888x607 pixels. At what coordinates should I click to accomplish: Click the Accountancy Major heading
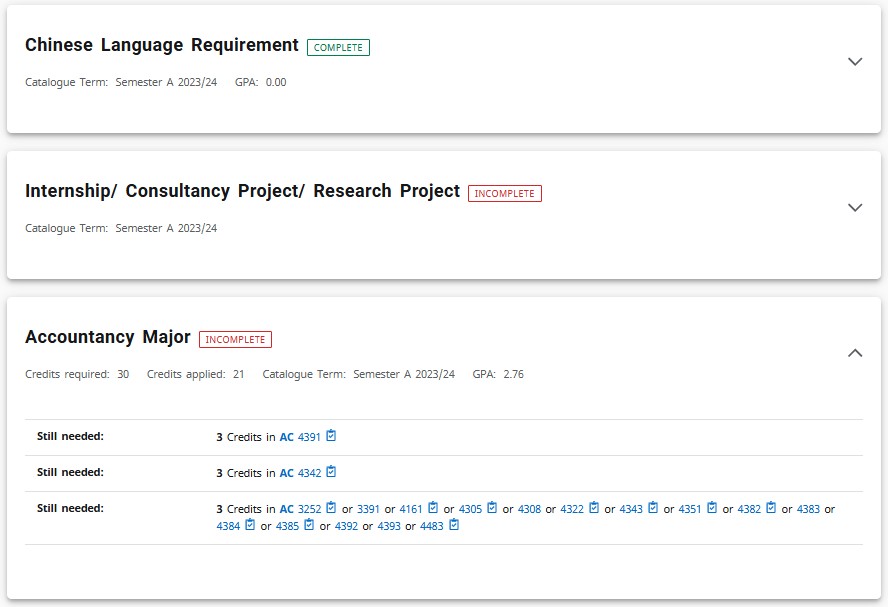[x=108, y=337]
